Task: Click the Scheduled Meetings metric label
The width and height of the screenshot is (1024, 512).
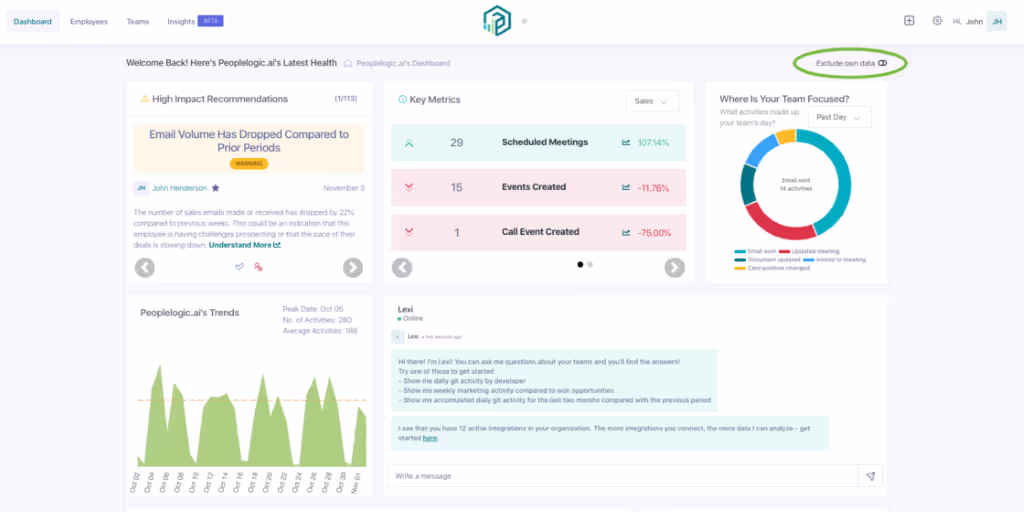Action: (x=545, y=142)
